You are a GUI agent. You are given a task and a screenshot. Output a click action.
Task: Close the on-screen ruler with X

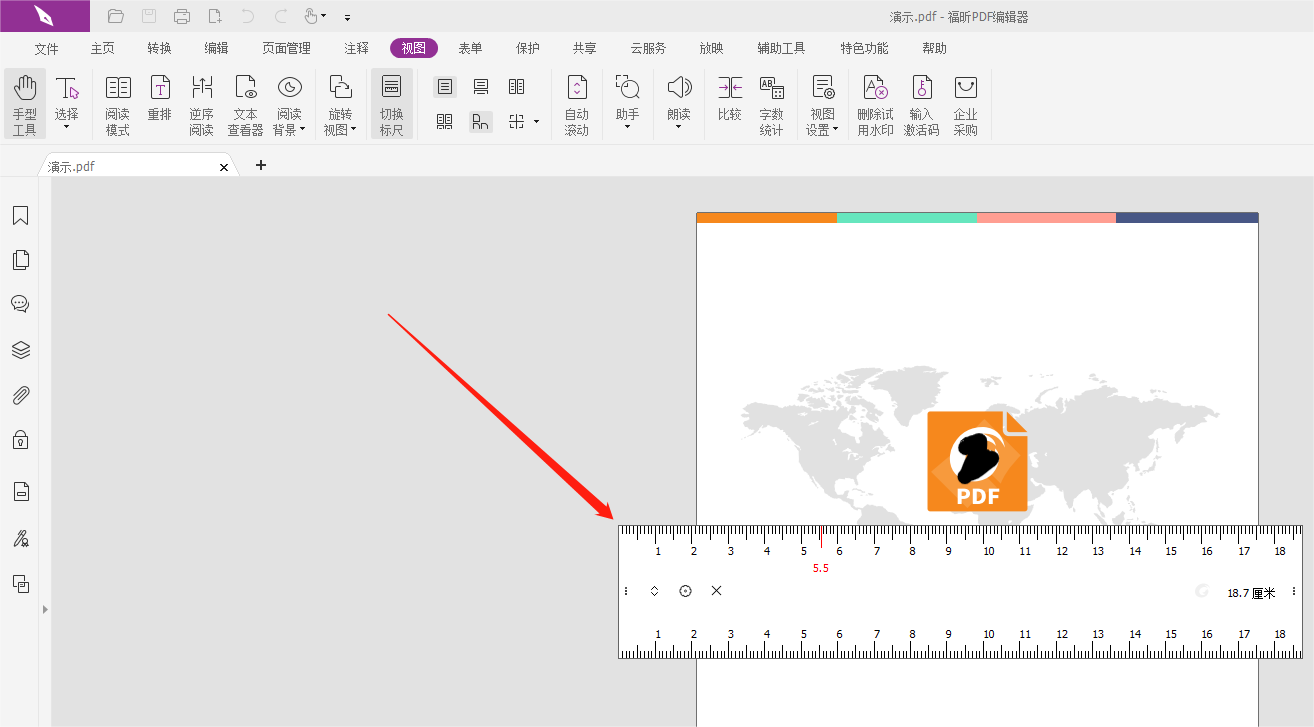pyautogui.click(x=716, y=591)
